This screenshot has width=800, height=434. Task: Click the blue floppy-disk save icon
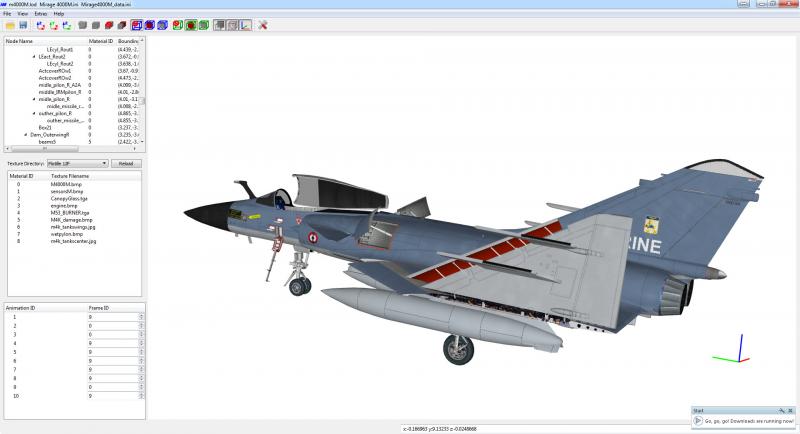tap(23, 25)
